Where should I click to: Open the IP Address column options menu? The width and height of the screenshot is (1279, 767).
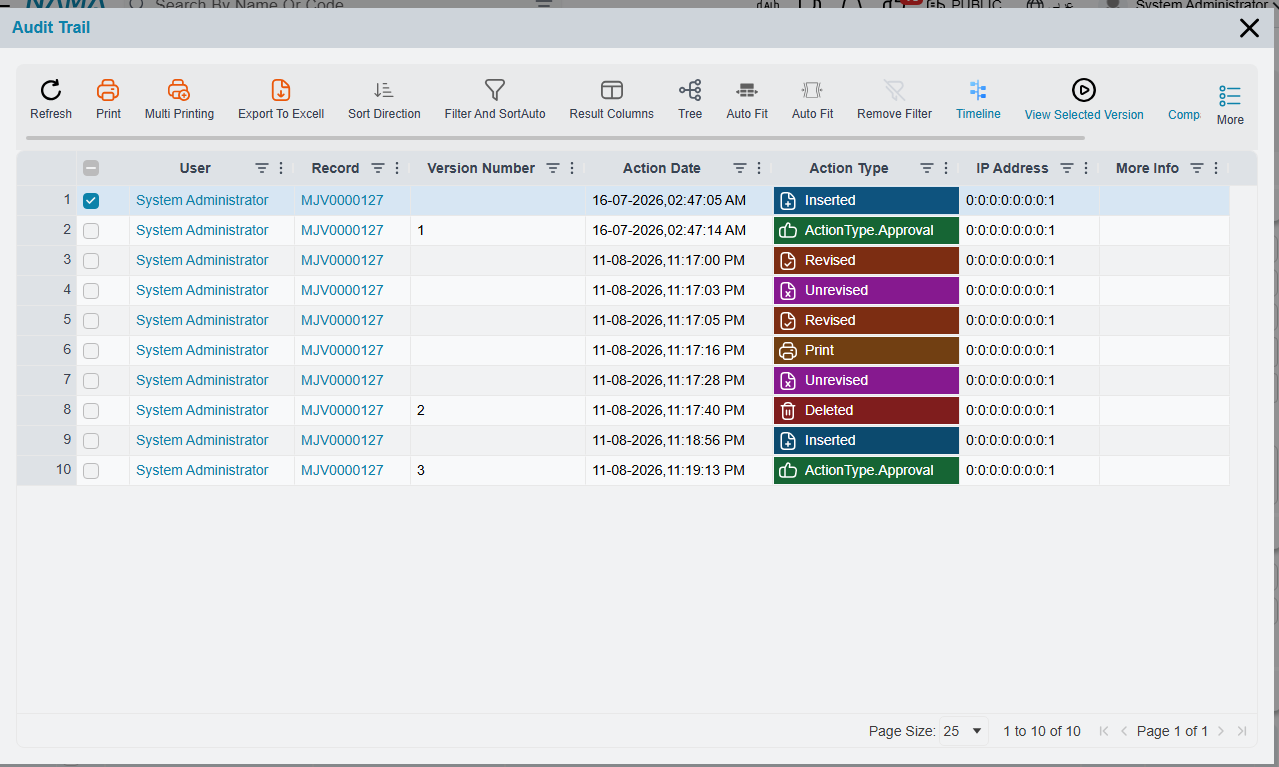(x=1086, y=168)
